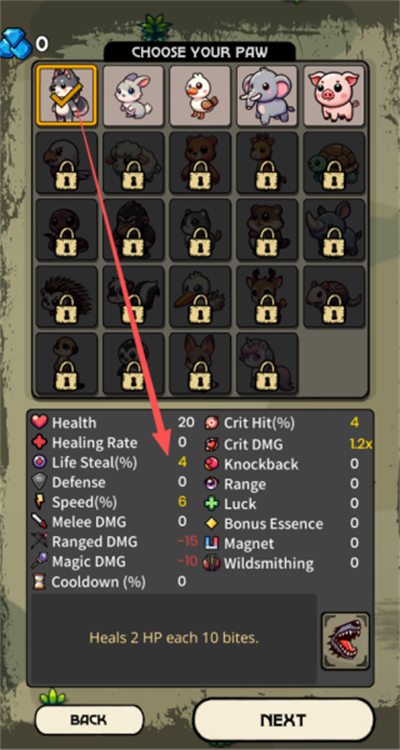
Task: Go to the next screen with NEXT
Action: (x=284, y=720)
